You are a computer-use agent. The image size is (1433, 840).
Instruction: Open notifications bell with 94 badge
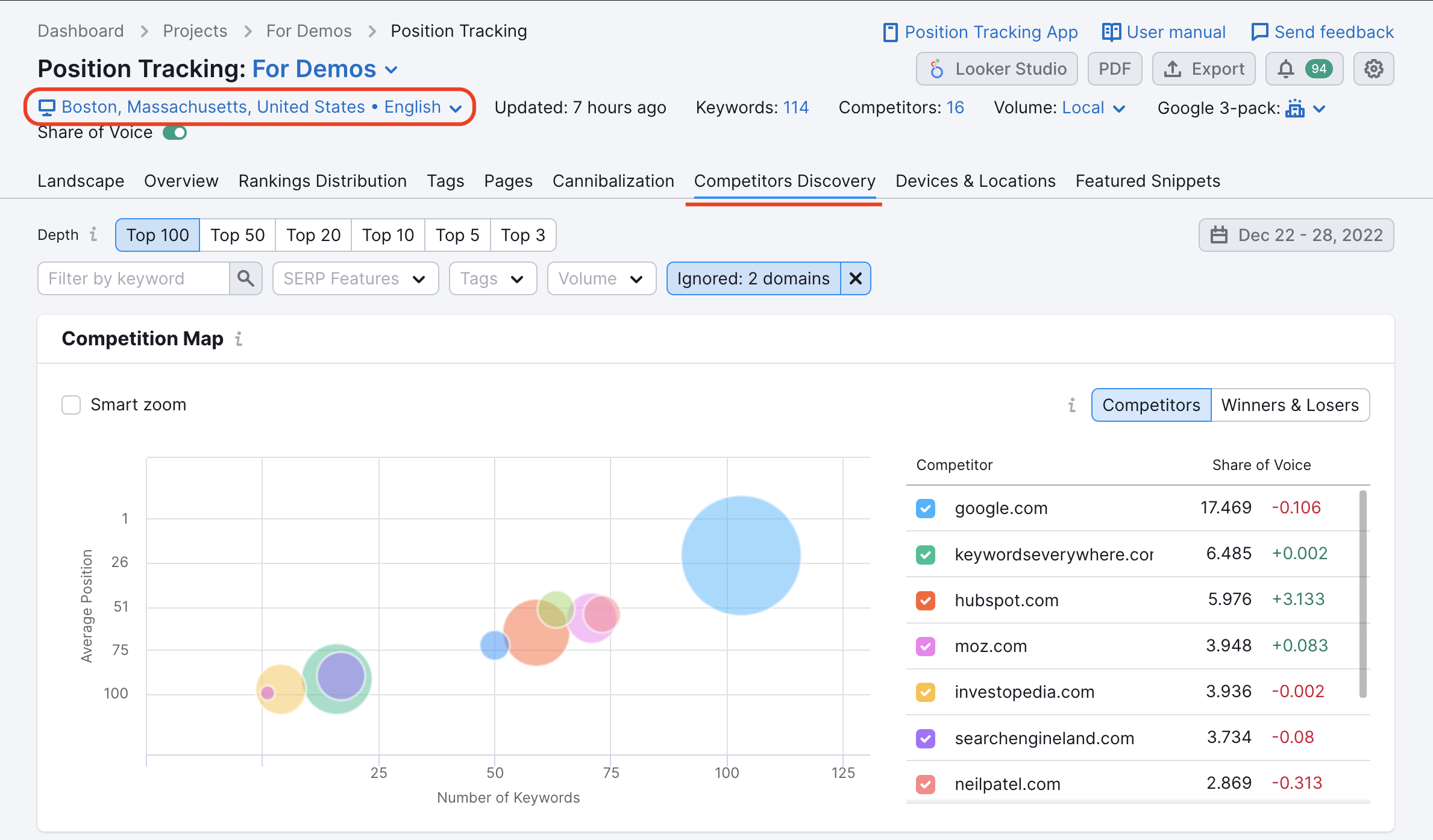[1304, 69]
